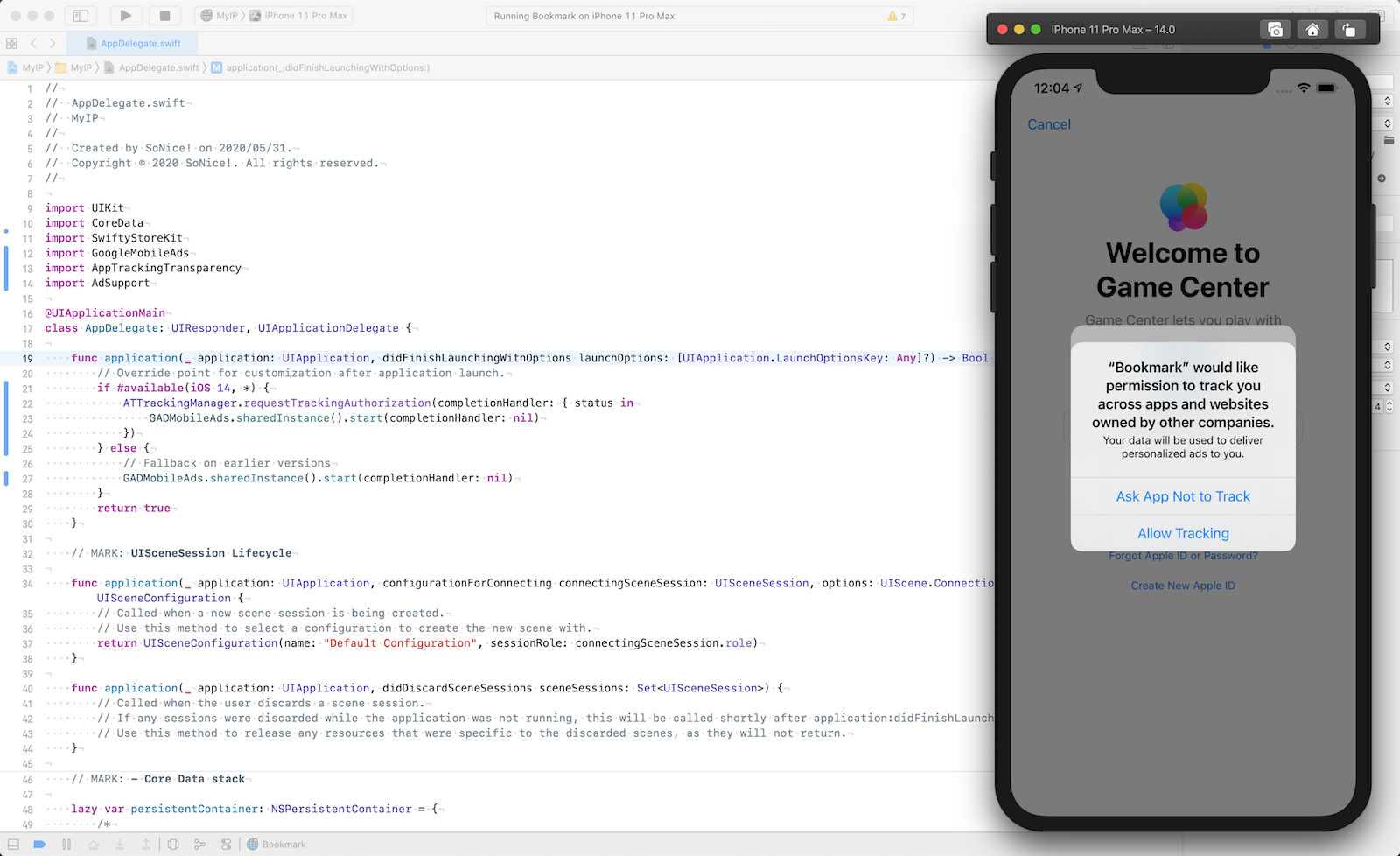Viewport: 1400px width, 856px height.
Task: Click the yellow warning count indicator in the activity bar
Action: (x=897, y=16)
